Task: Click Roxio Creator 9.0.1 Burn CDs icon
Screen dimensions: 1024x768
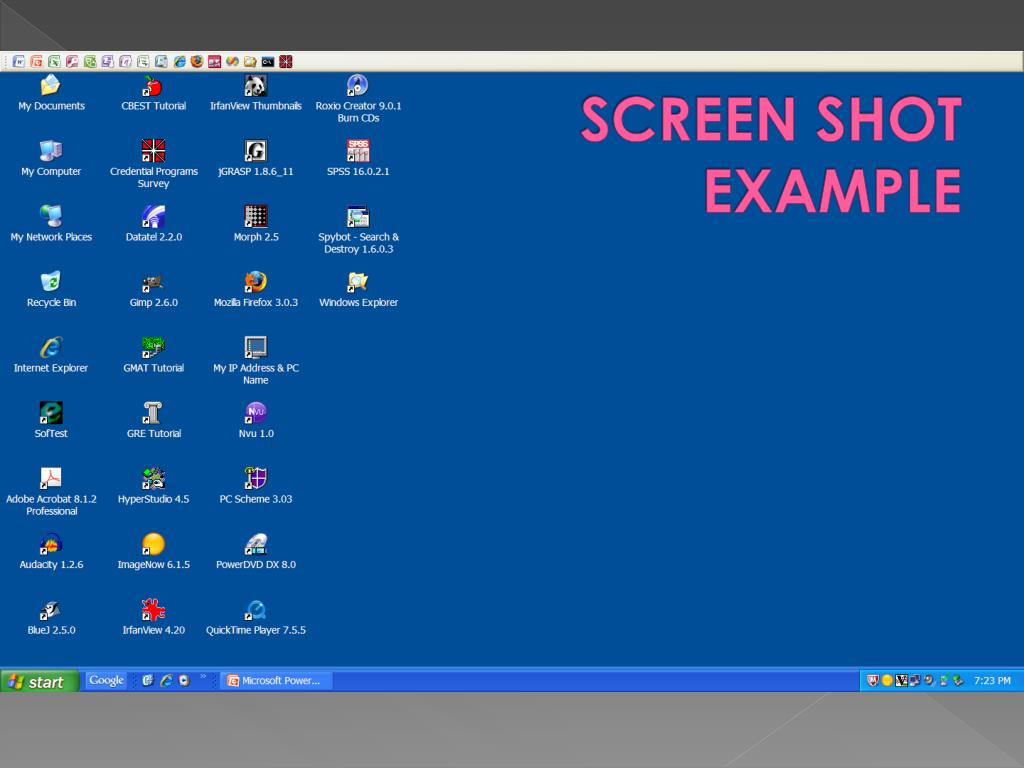Action: click(x=358, y=99)
